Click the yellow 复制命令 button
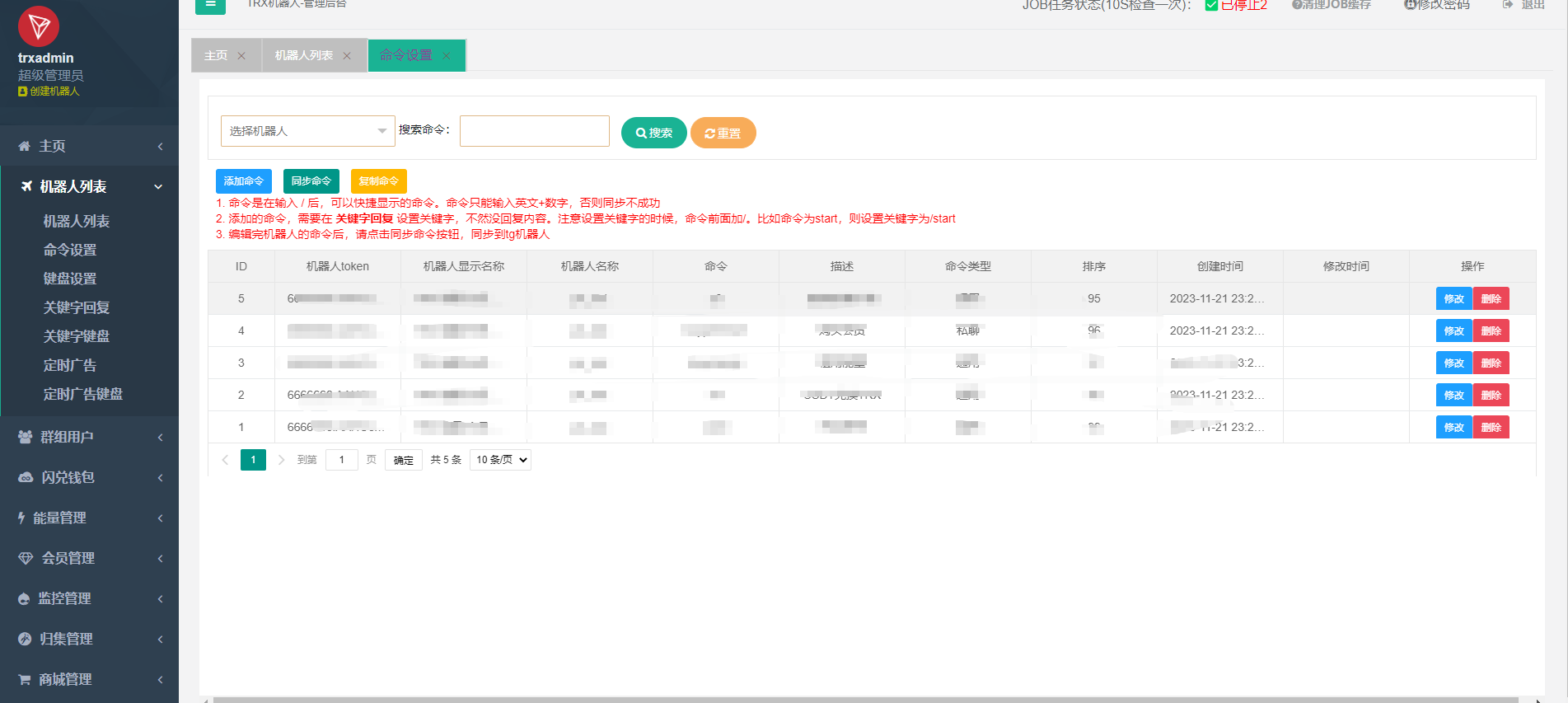This screenshot has width=1568, height=703. [x=379, y=181]
